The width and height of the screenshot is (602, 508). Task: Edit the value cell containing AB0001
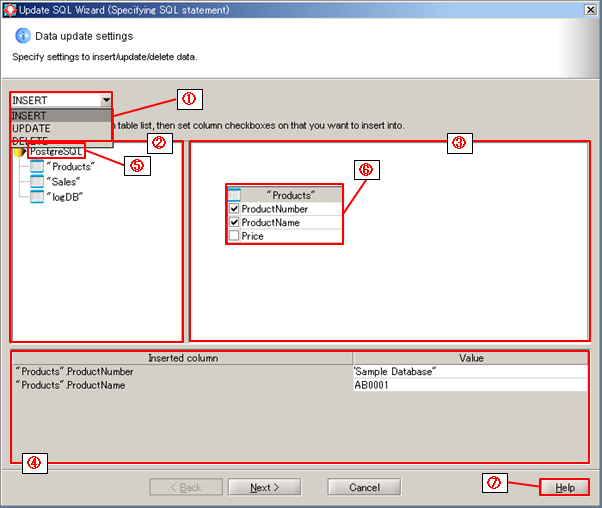468,385
